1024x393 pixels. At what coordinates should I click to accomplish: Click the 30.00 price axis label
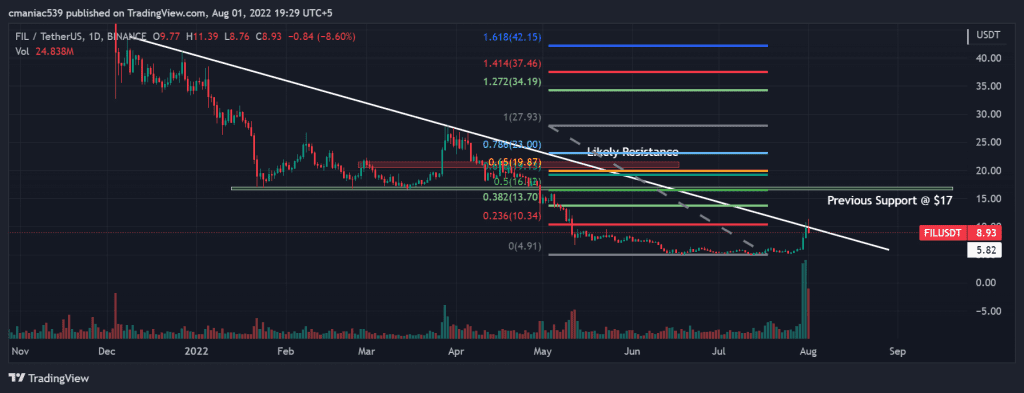(x=989, y=114)
